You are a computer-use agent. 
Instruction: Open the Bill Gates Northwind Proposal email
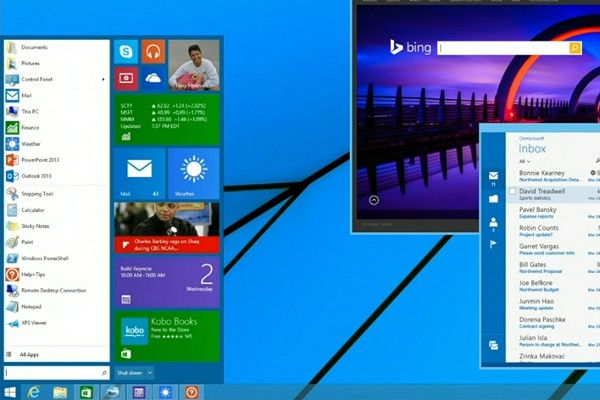[x=553, y=268]
